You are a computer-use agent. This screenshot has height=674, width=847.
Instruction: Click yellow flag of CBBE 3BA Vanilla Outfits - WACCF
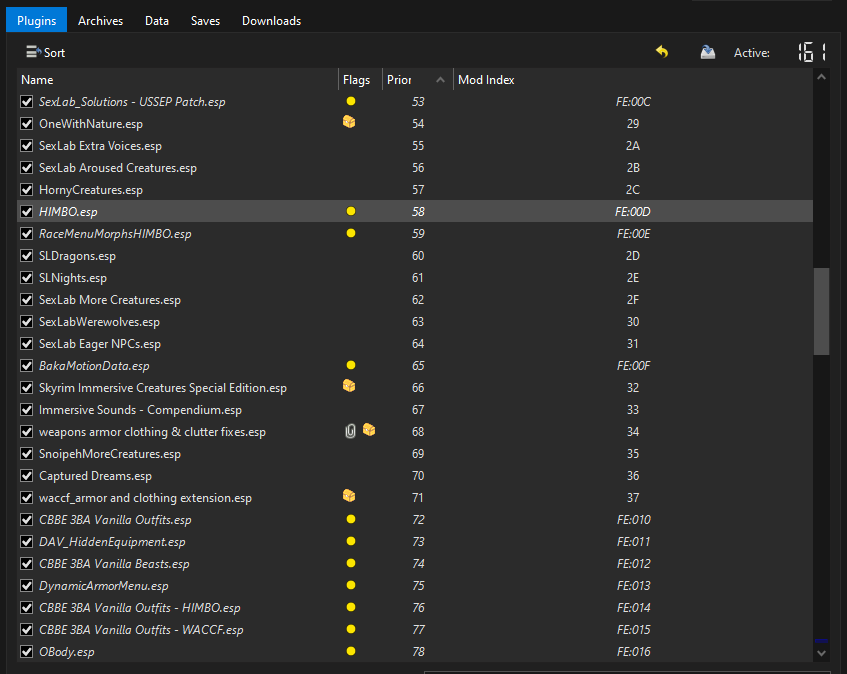coord(351,629)
